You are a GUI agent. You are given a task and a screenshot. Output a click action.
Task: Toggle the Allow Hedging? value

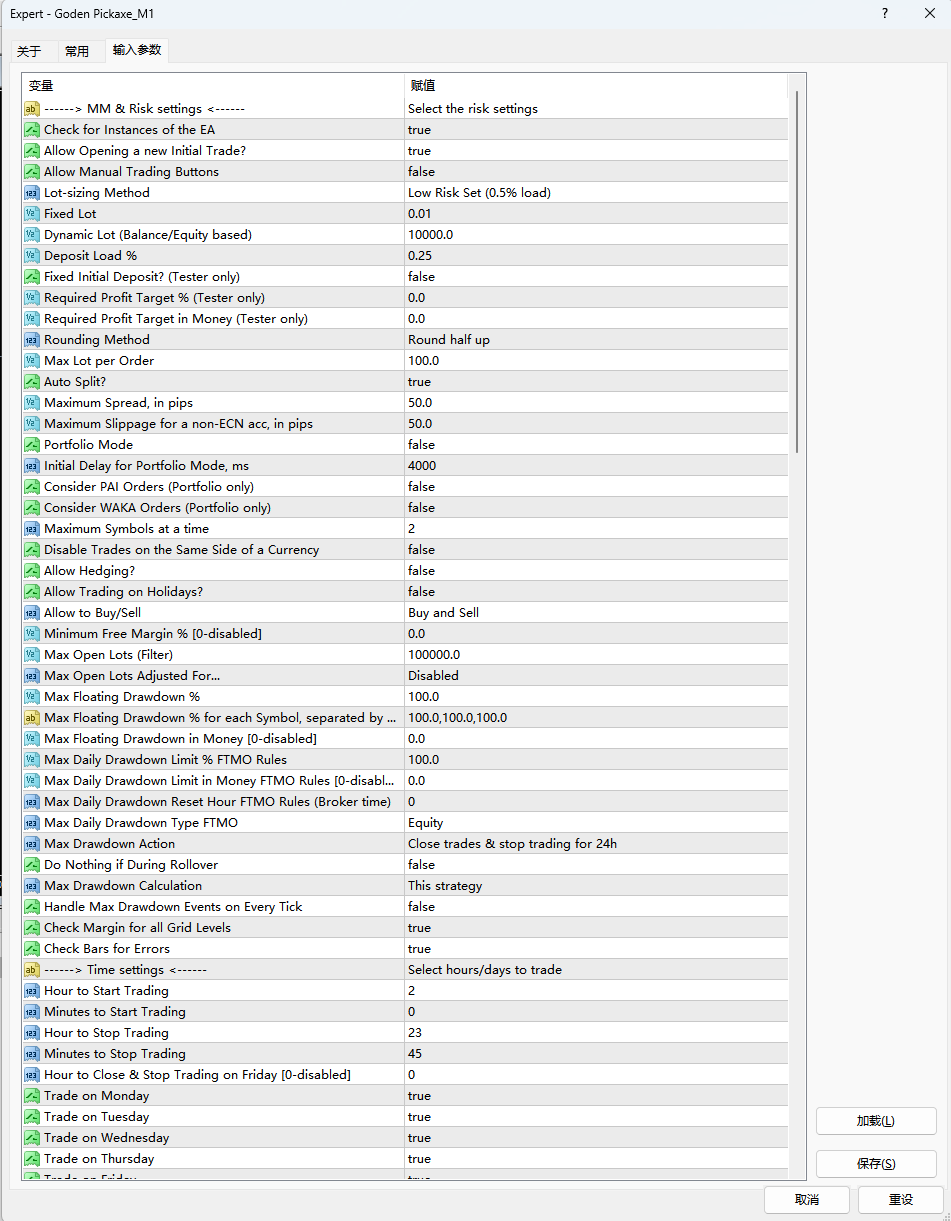click(x=421, y=571)
